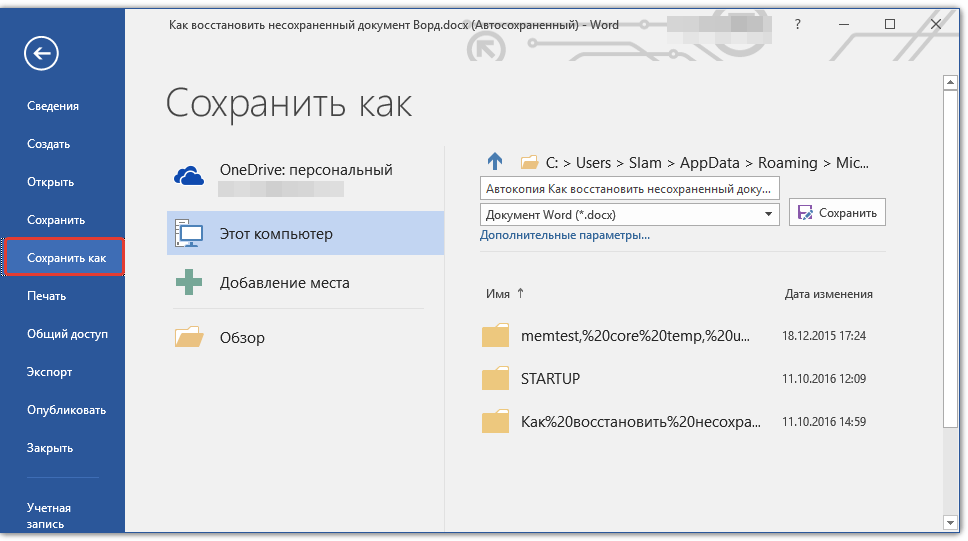968x541 pixels.
Task: Click the OneDrive cloud icon
Action: [x=189, y=177]
